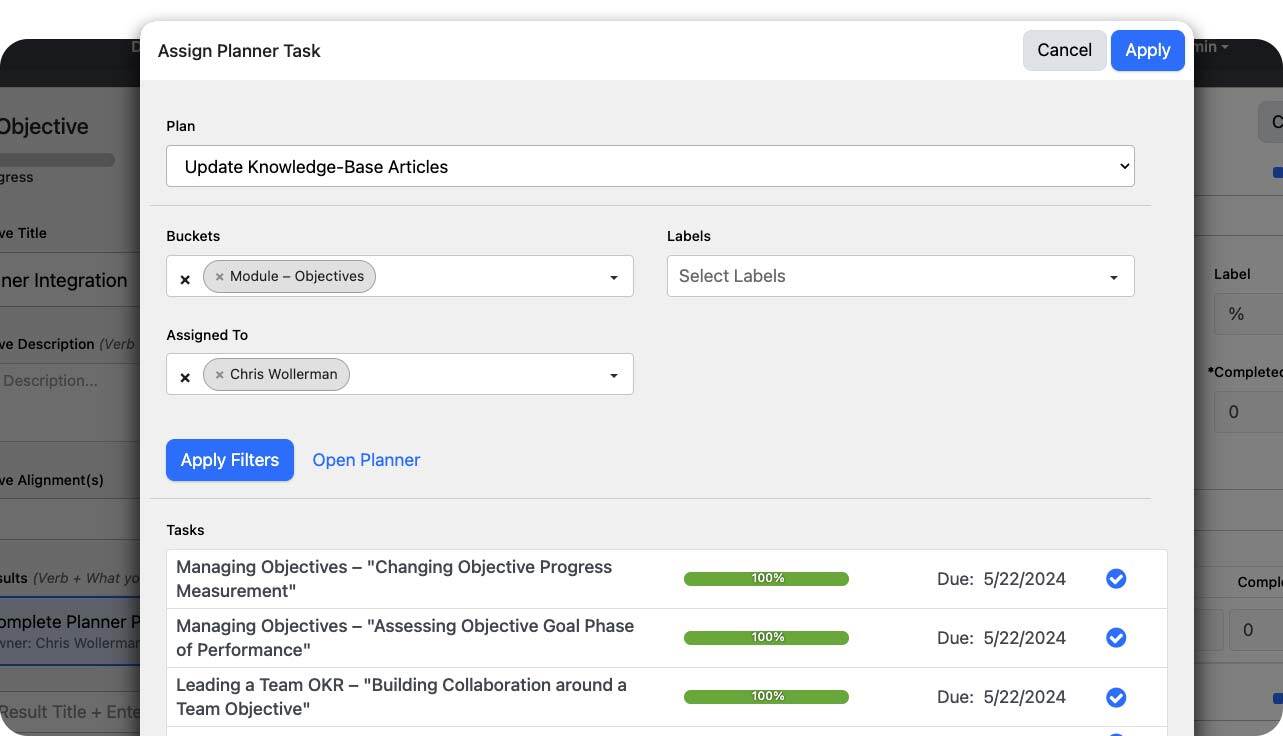Clear all selections in Assigned To field
The width and height of the screenshot is (1283, 736).
[x=185, y=377]
